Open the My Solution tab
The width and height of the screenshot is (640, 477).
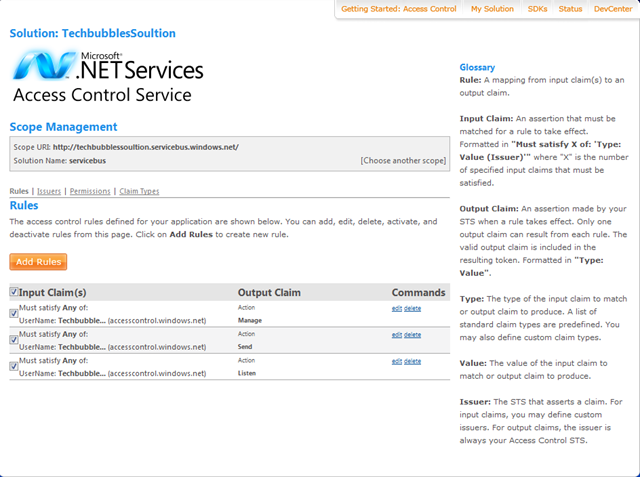coord(492,9)
